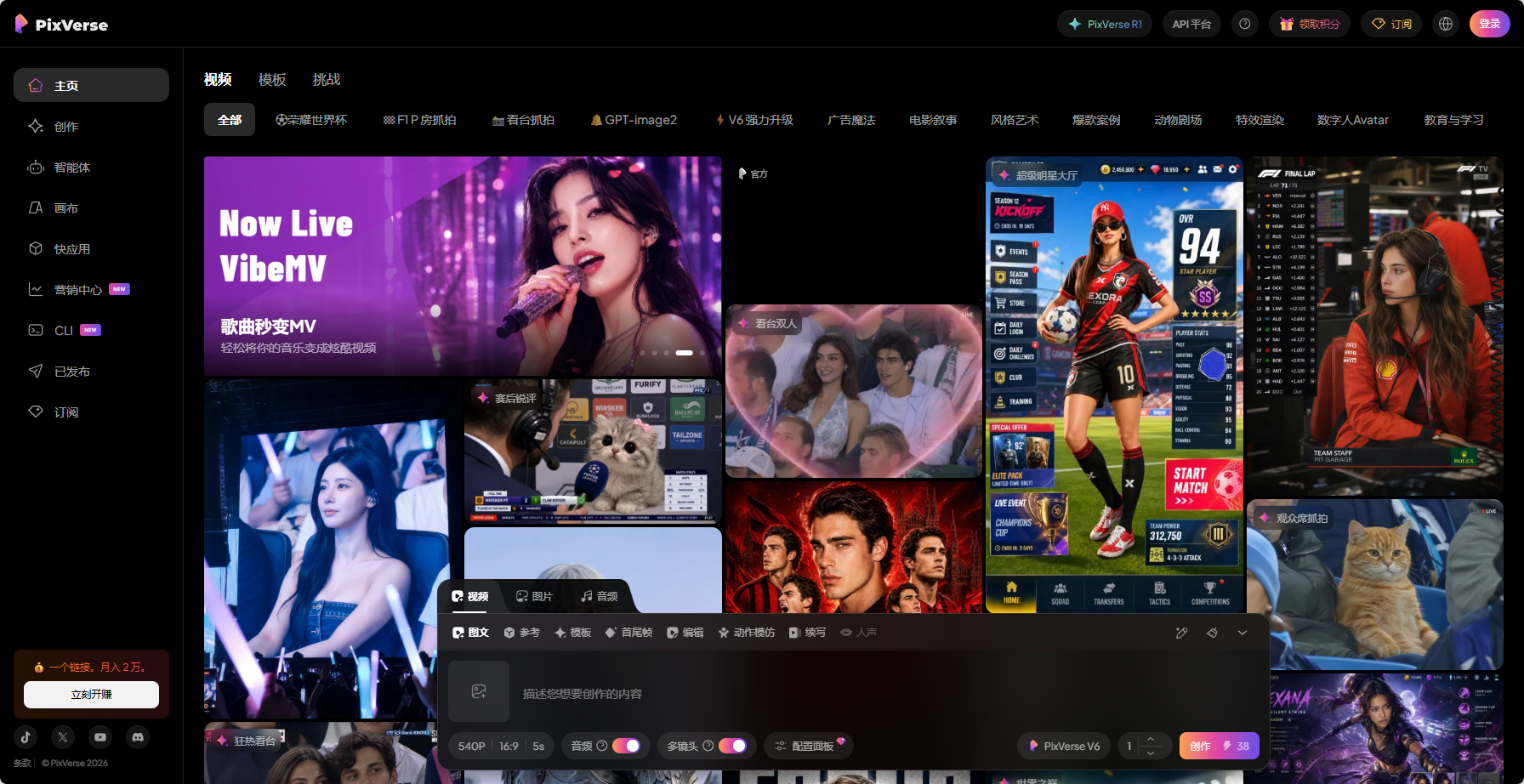Open the API平台 link
Image resolution: width=1524 pixels, height=784 pixels.
click(x=1191, y=24)
